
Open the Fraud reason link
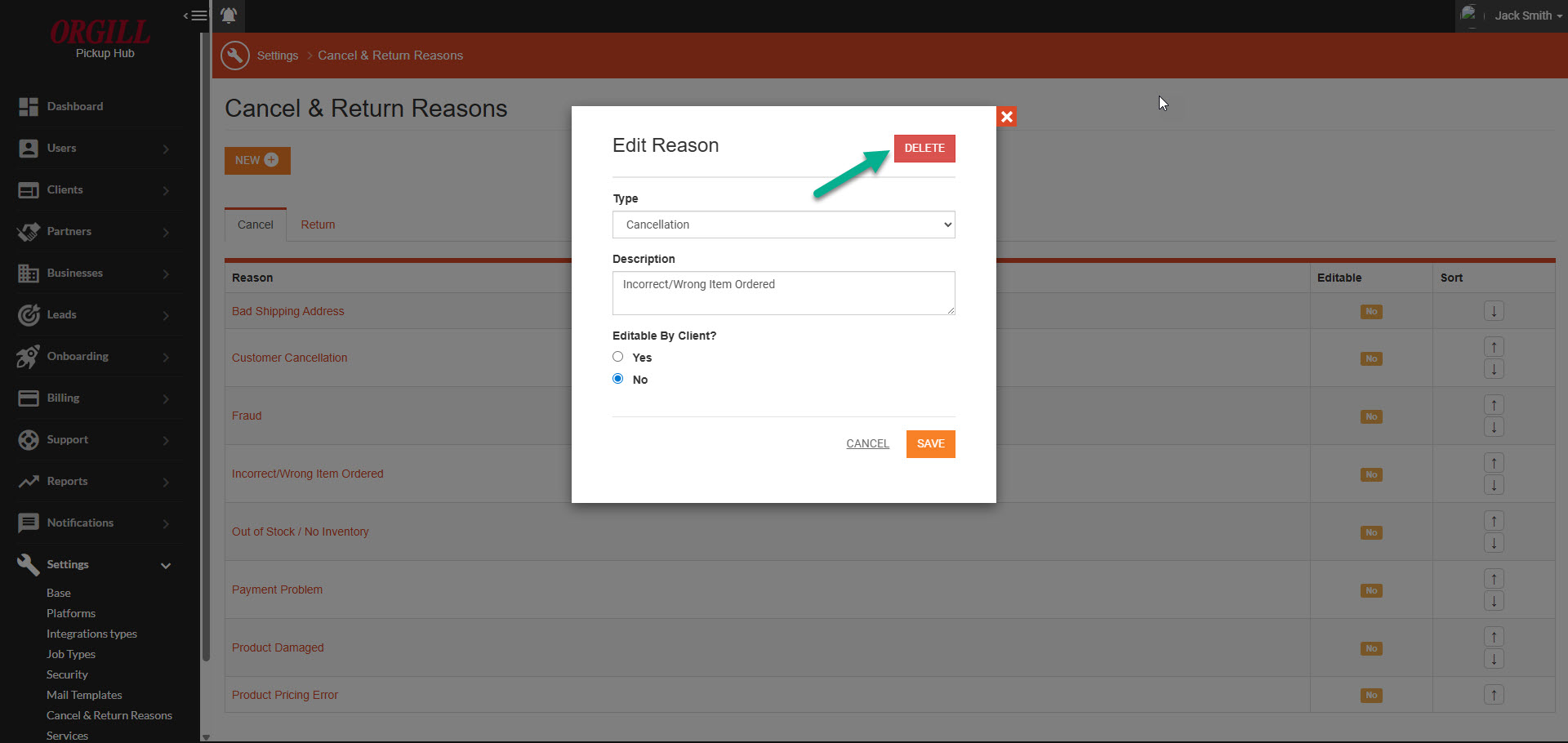point(247,416)
